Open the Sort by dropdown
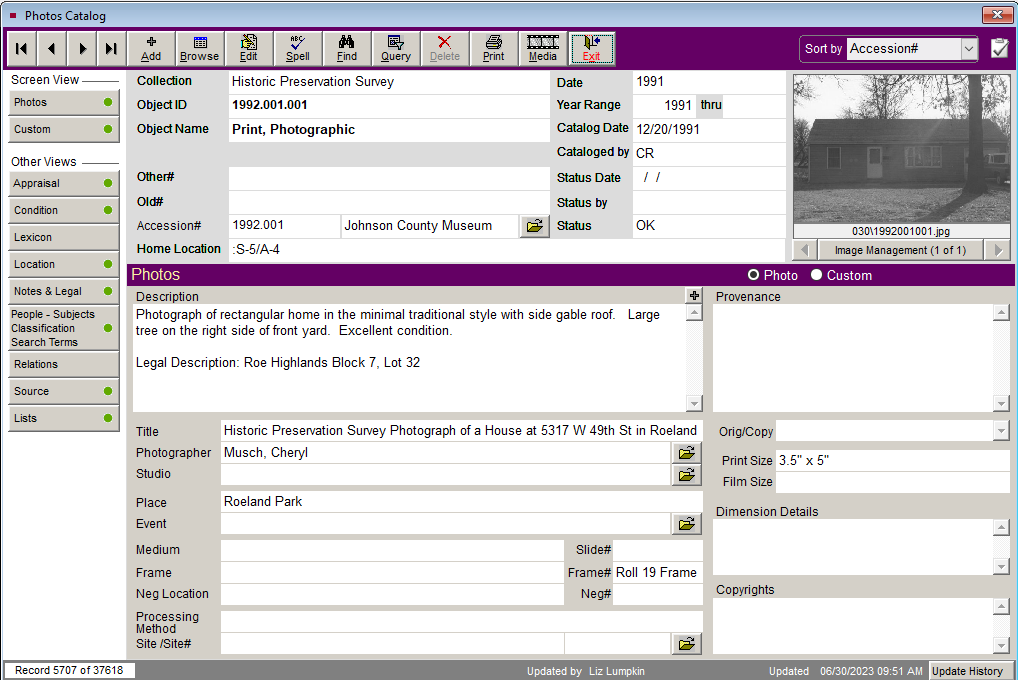Viewport: 1018px width, 680px height. coord(968,48)
